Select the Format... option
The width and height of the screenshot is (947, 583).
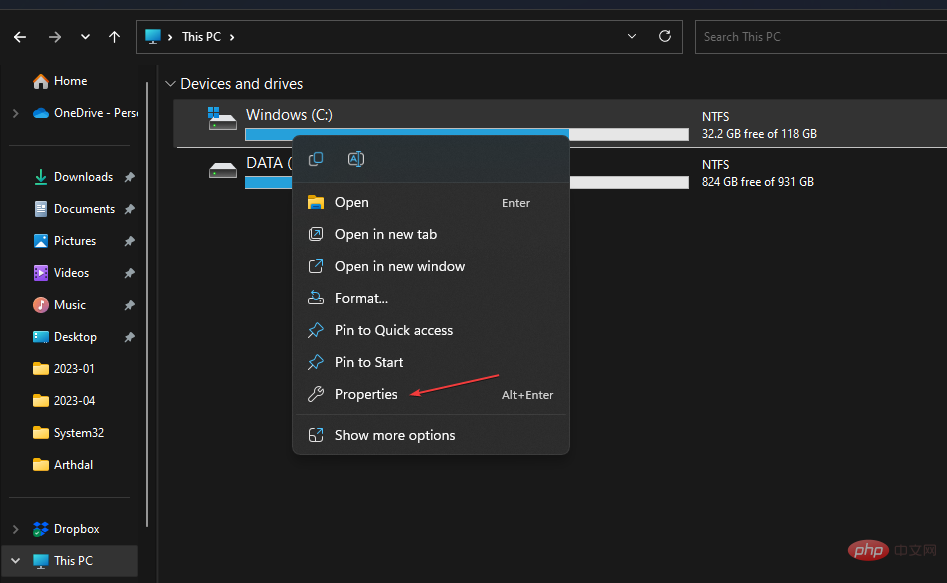(x=363, y=297)
